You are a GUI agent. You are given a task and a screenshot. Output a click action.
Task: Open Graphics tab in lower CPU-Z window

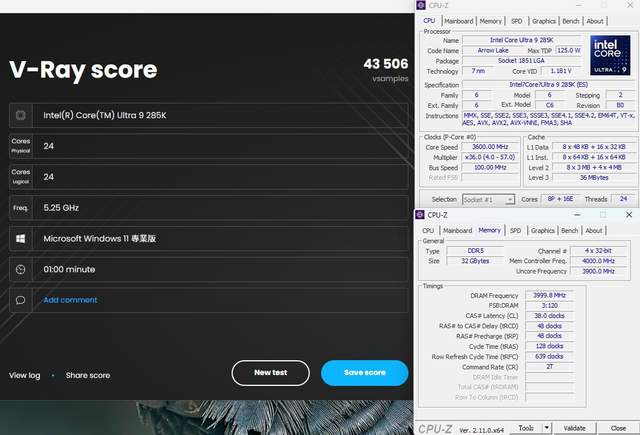(542, 231)
